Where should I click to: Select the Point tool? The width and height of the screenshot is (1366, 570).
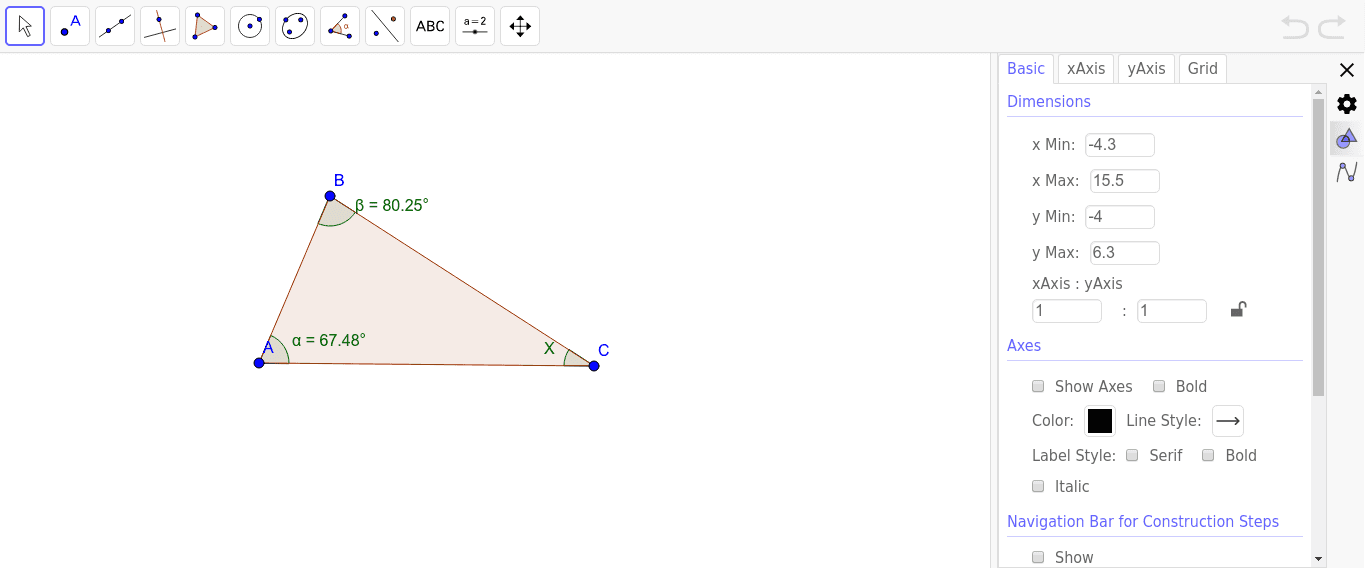[70, 26]
